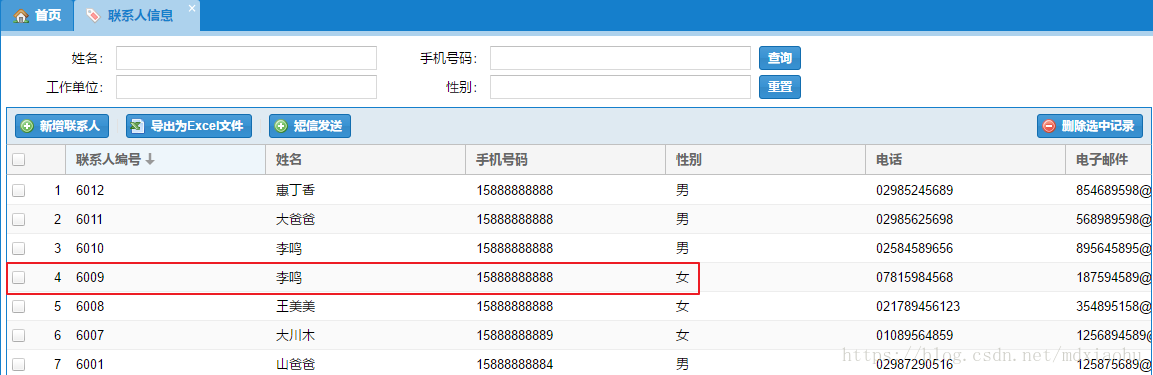The image size is (1153, 375).
Task: Check the row for contact 6011
Action: tap(19, 219)
